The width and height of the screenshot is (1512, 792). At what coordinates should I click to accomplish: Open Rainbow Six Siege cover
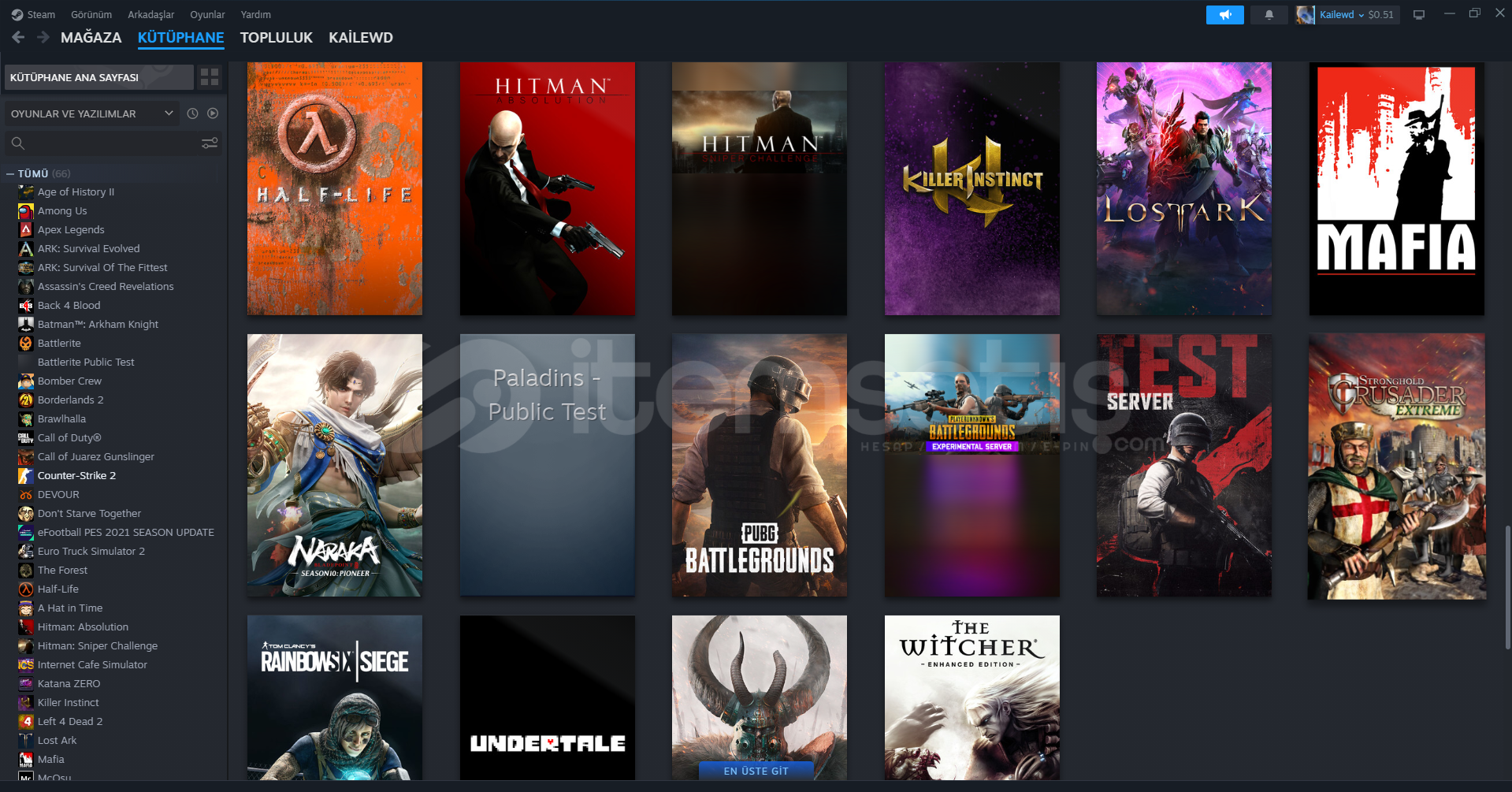pyautogui.click(x=335, y=698)
